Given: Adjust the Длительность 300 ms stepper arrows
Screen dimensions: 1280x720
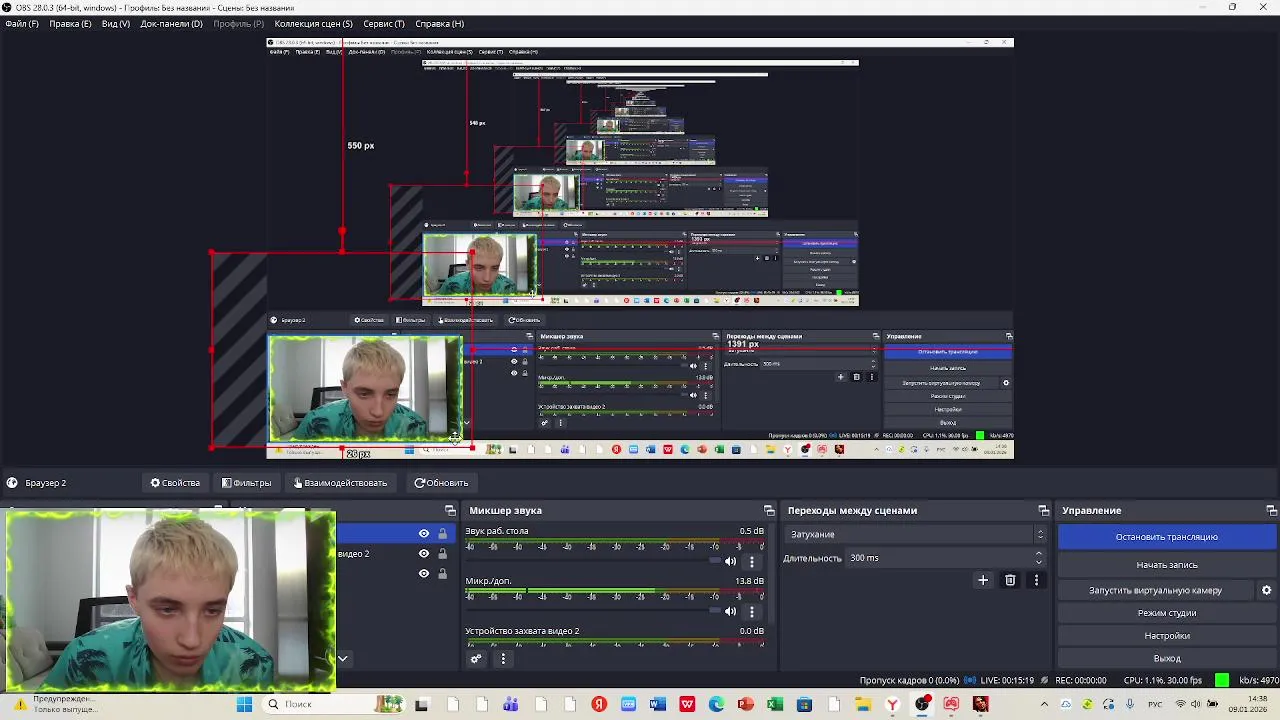Looking at the screenshot, I should pos(1038,558).
